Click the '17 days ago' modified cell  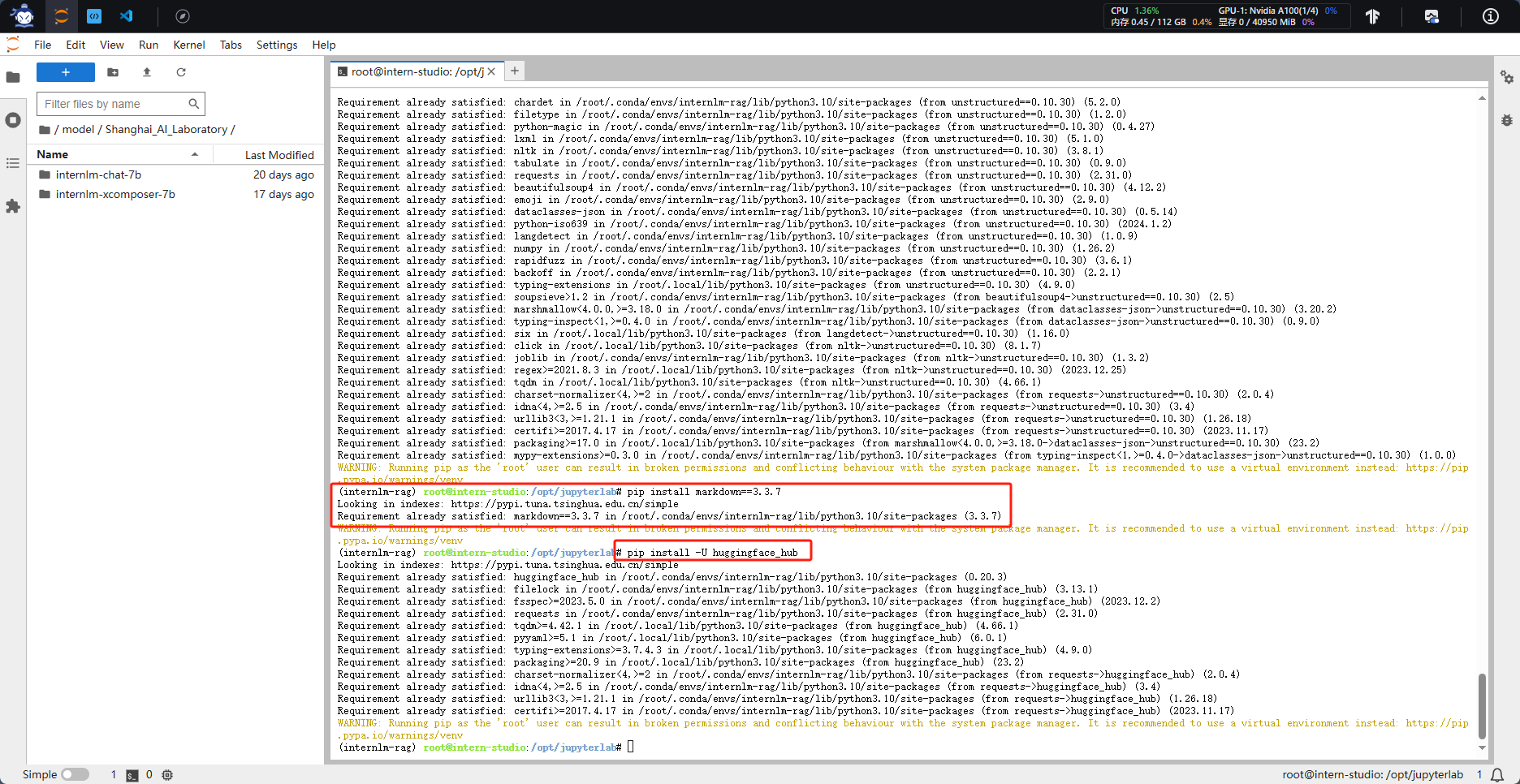coord(283,194)
